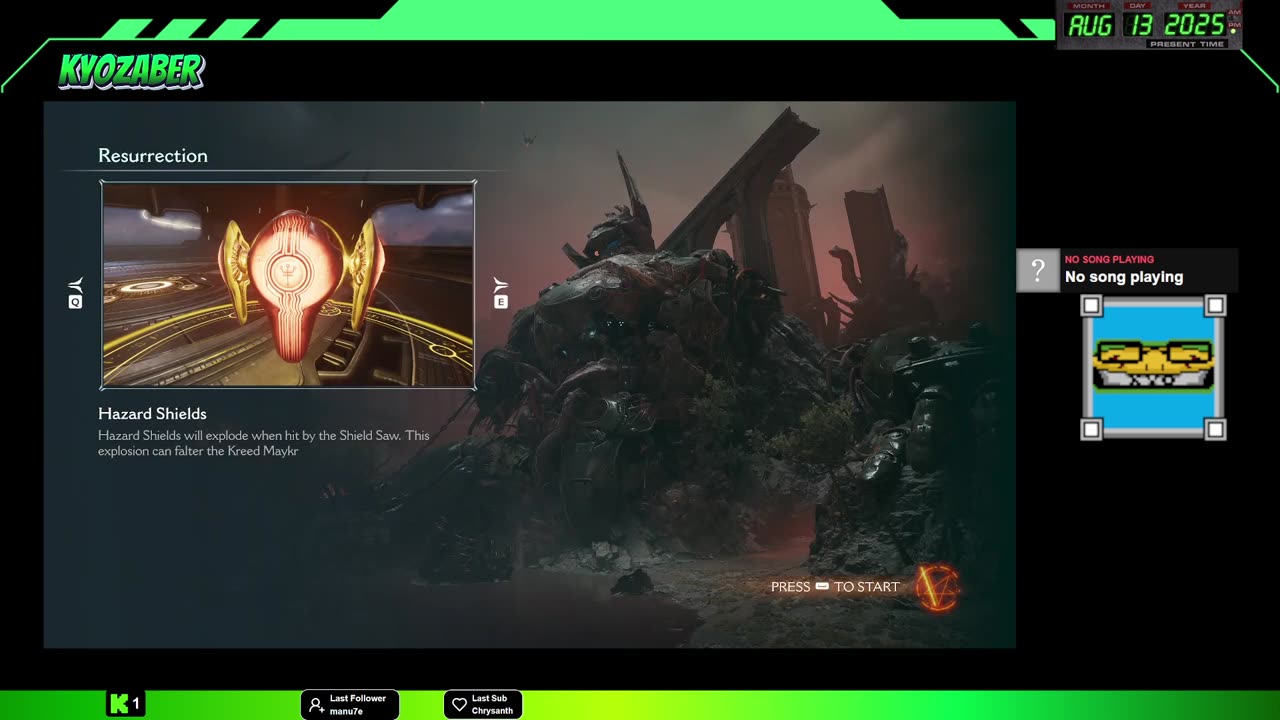Click the AUG 13 2025 date display
This screenshot has height=720, width=1280.
click(x=1149, y=25)
